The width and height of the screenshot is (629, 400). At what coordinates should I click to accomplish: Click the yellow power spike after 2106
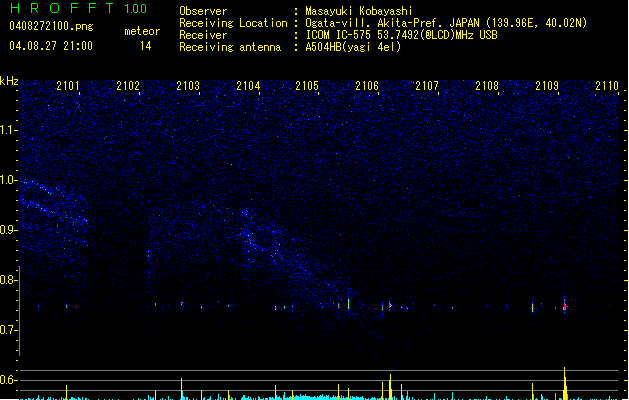[390, 387]
